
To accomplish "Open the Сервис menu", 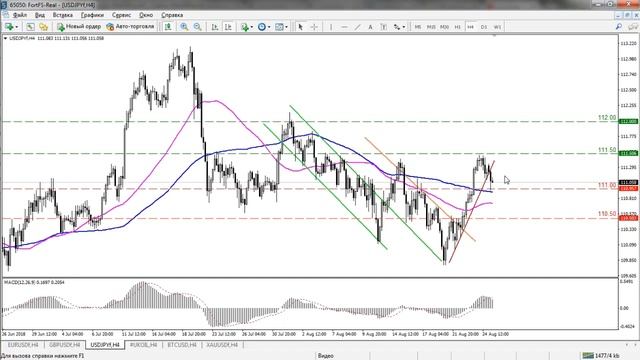I will tap(121, 15).
